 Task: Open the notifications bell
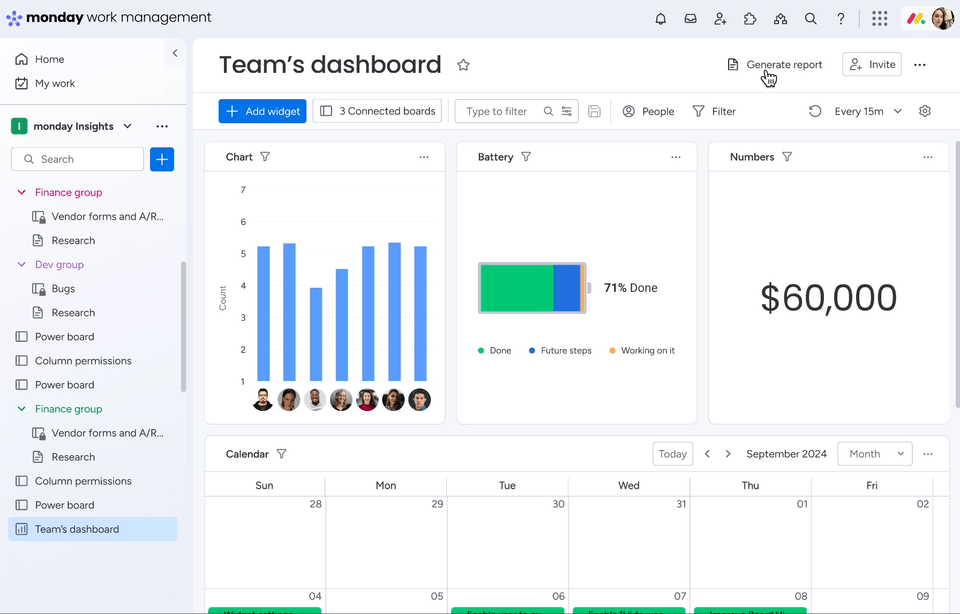tap(660, 18)
